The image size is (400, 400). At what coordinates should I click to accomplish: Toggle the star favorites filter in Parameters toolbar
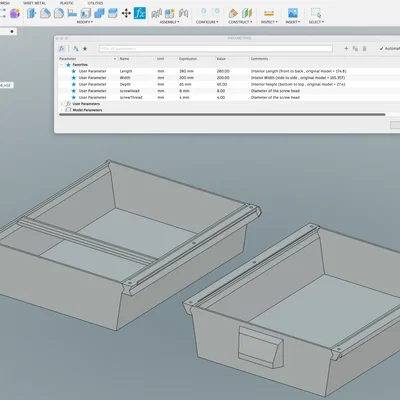85,49
